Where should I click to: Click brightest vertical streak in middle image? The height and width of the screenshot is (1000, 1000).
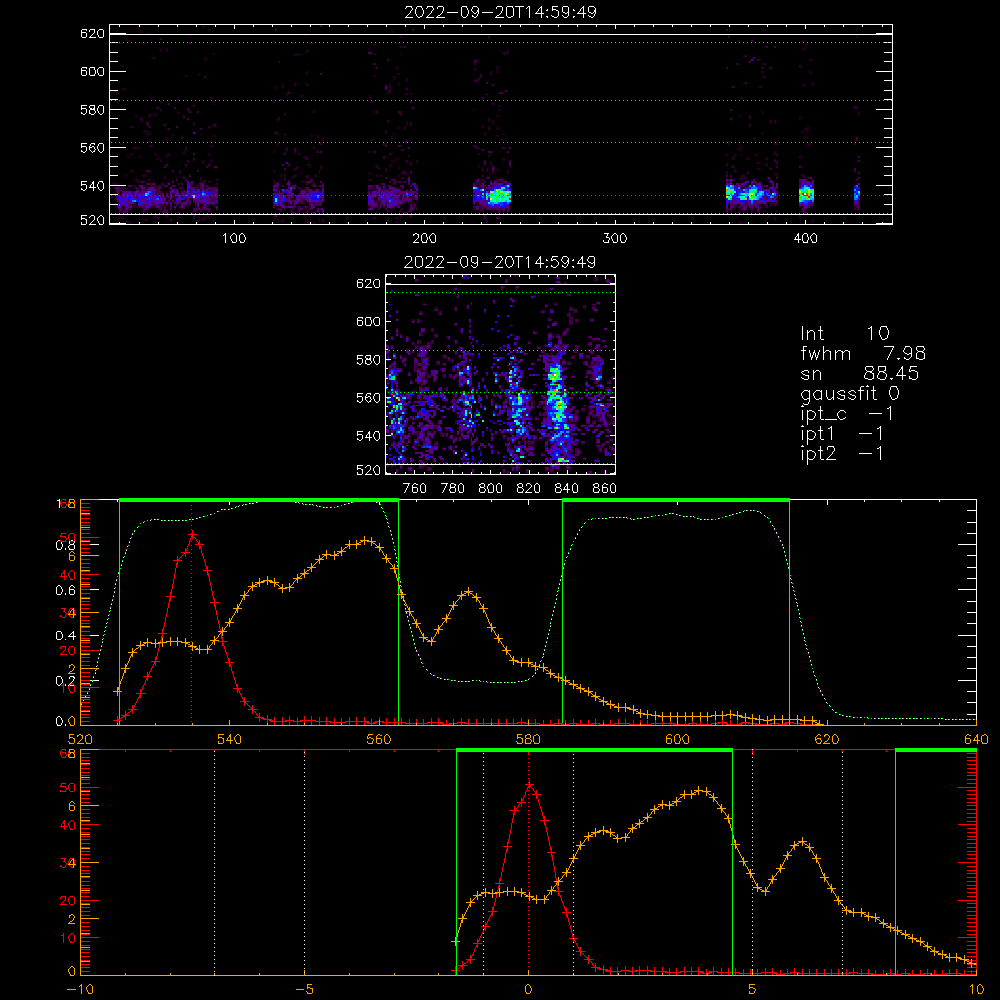tap(557, 408)
